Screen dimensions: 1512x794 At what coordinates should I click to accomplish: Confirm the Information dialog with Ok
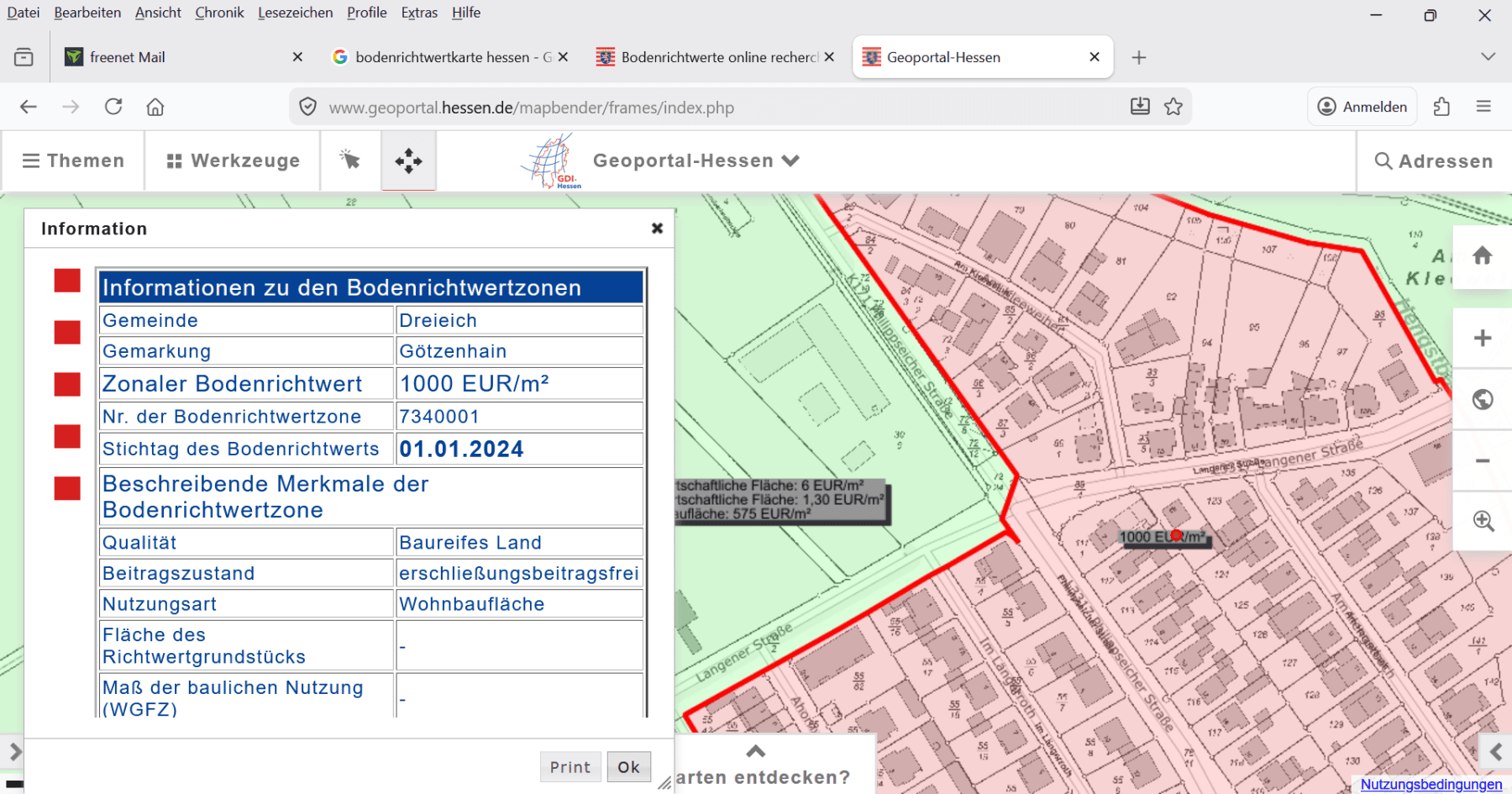coord(628,766)
